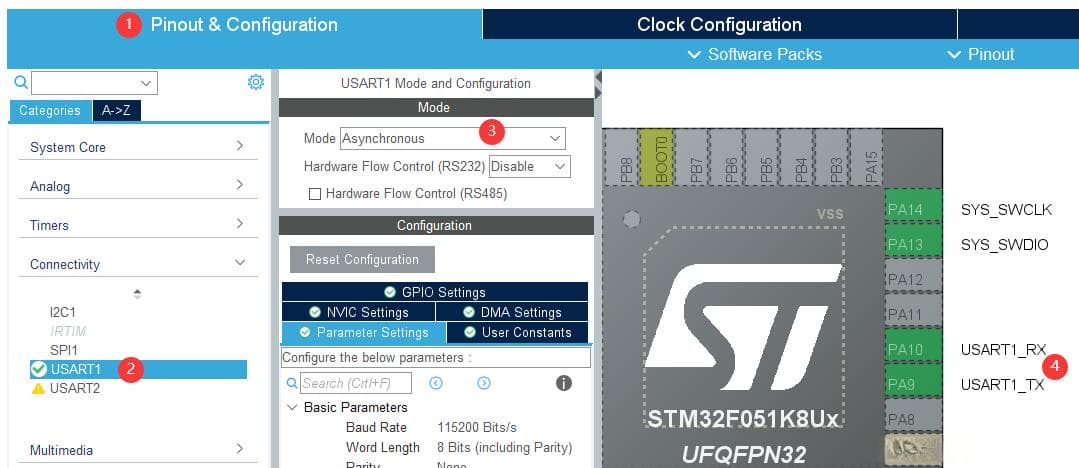Select pin PB6 on the chip

726,157
